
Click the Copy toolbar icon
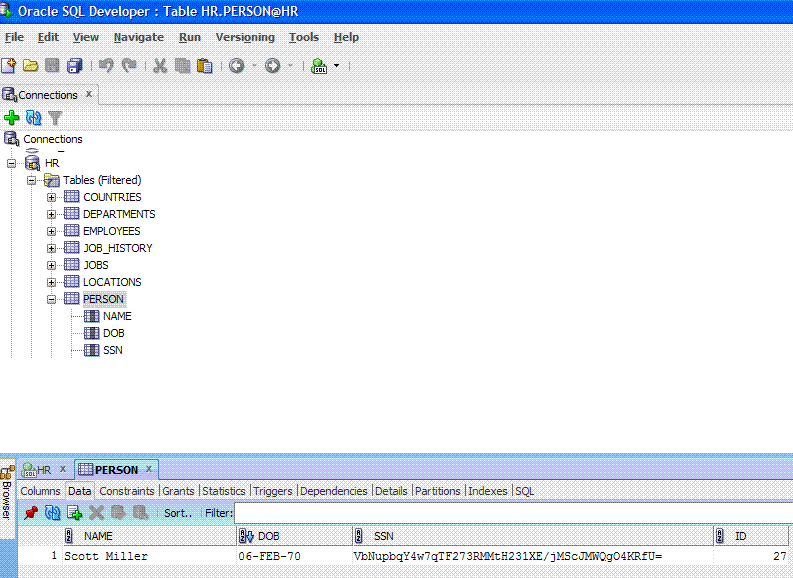tap(182, 66)
